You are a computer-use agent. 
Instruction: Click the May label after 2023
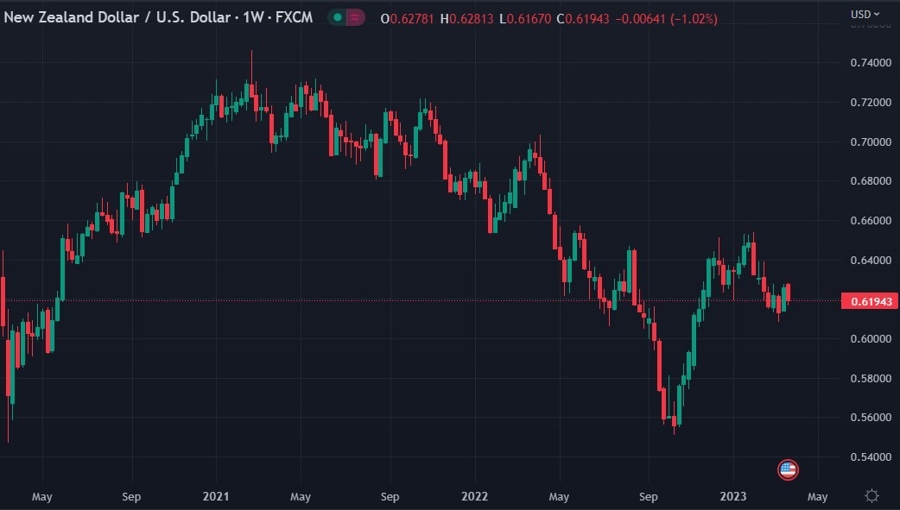click(x=817, y=496)
